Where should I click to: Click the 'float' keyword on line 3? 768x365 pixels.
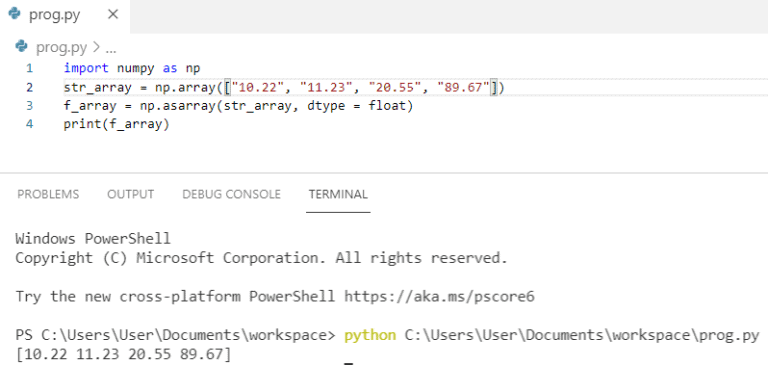387,106
